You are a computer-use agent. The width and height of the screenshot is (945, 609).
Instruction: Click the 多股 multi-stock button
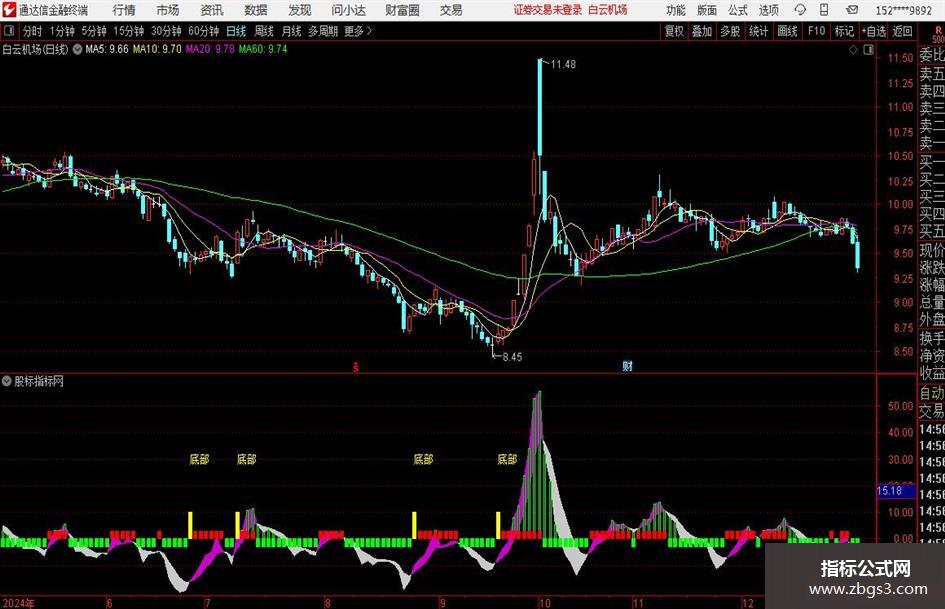coord(730,31)
